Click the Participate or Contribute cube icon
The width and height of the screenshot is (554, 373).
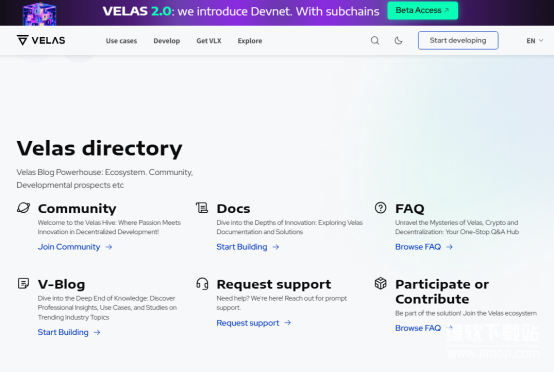[381, 283]
